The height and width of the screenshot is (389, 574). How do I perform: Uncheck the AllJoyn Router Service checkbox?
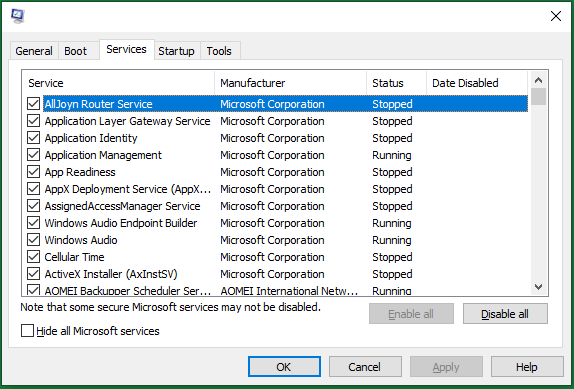pos(33,104)
